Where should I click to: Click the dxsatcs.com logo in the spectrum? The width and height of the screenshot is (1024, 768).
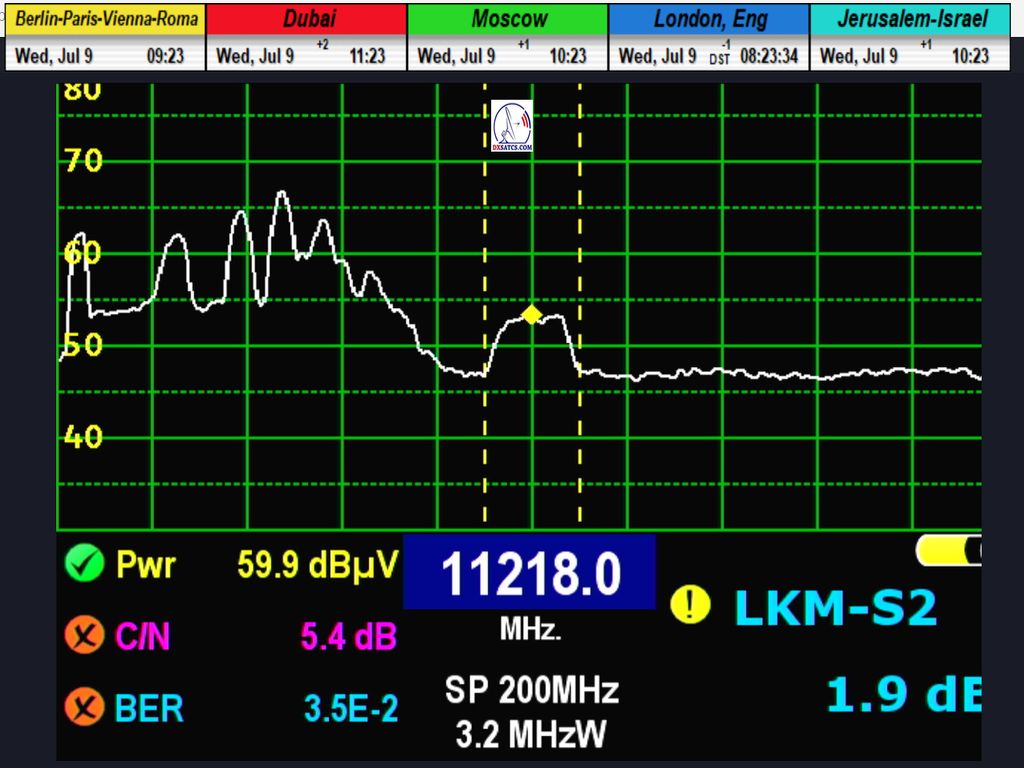coord(512,127)
